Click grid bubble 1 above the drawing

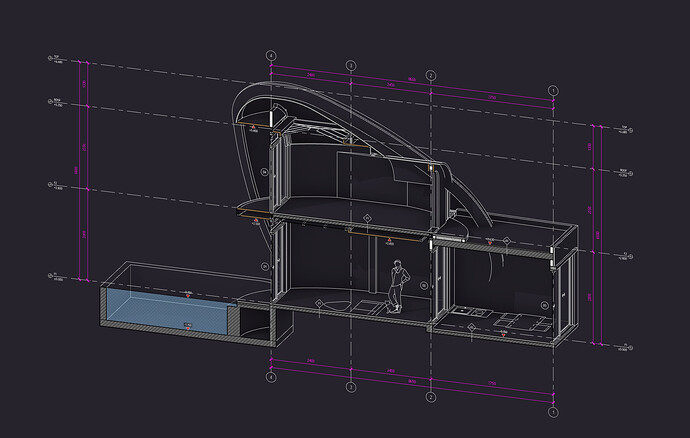tap(552, 90)
